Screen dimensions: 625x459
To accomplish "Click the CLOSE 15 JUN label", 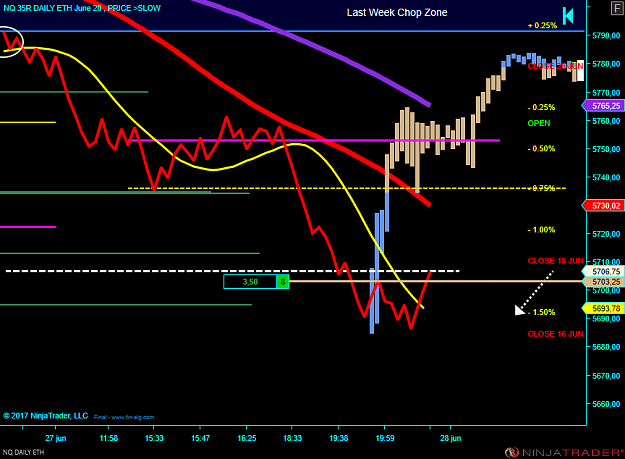I will [555, 261].
